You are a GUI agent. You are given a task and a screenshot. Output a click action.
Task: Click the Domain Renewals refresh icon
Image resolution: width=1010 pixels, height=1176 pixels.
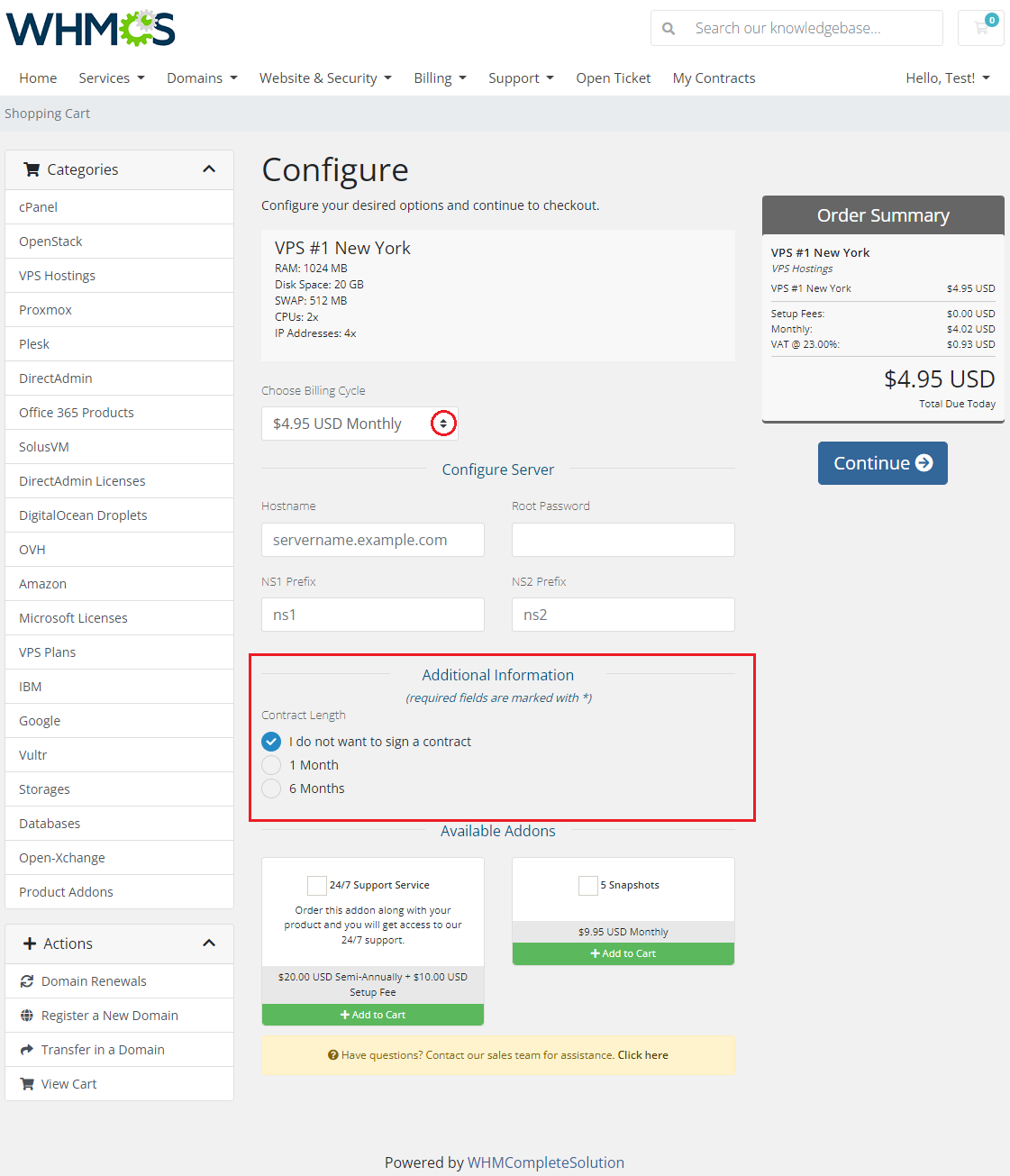[x=27, y=981]
